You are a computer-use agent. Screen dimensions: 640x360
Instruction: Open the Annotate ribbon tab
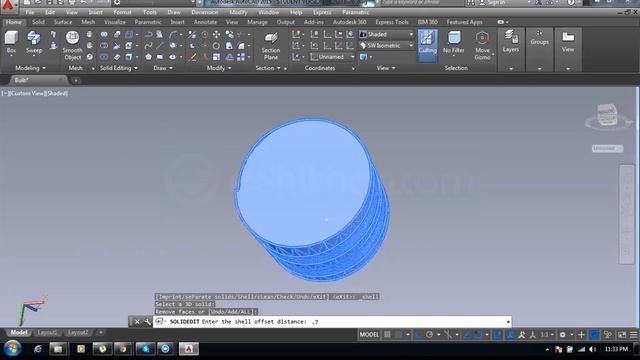pyautogui.click(x=205, y=22)
